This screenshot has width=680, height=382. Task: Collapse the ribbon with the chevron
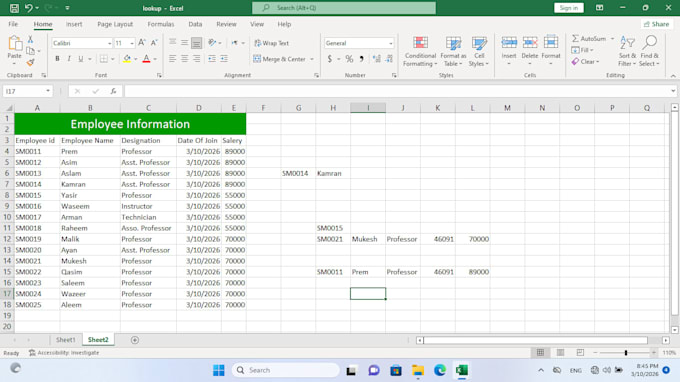(x=673, y=76)
